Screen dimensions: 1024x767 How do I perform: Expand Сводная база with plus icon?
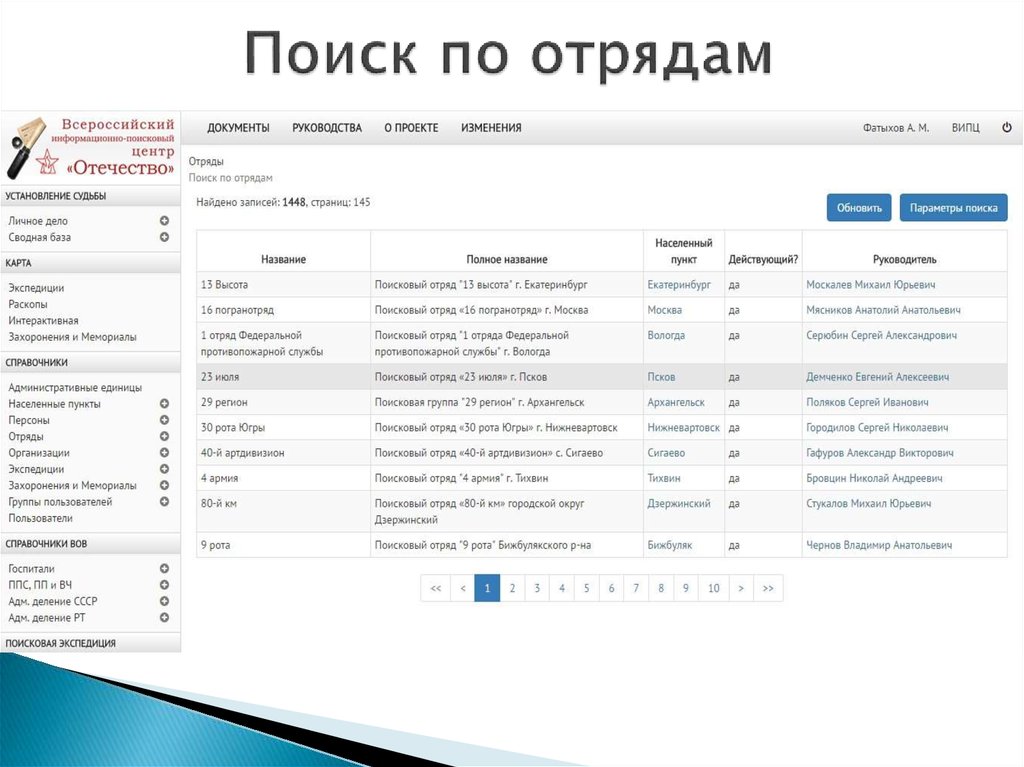click(164, 237)
